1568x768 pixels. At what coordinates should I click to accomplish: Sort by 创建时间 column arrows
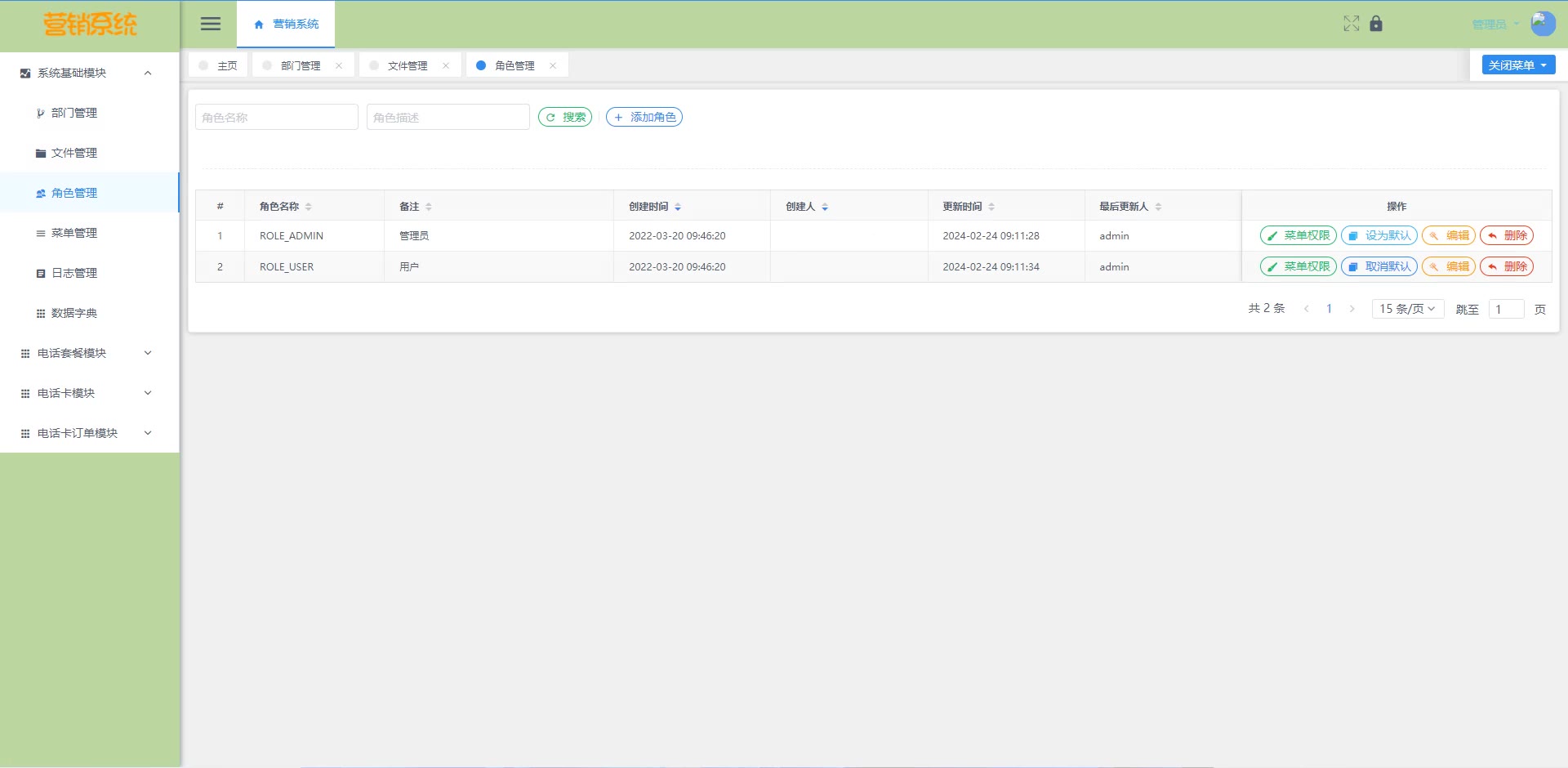678,207
